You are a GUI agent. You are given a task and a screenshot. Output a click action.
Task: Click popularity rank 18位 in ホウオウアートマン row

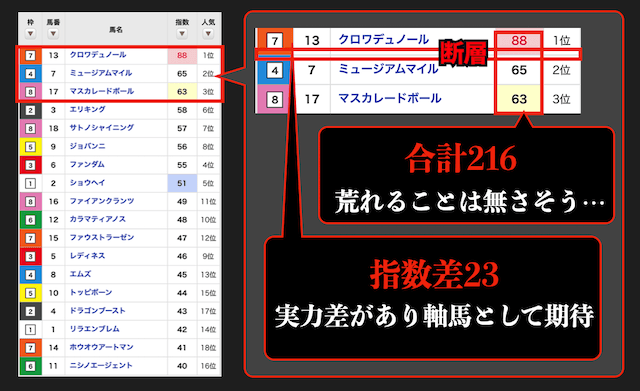pos(208,348)
